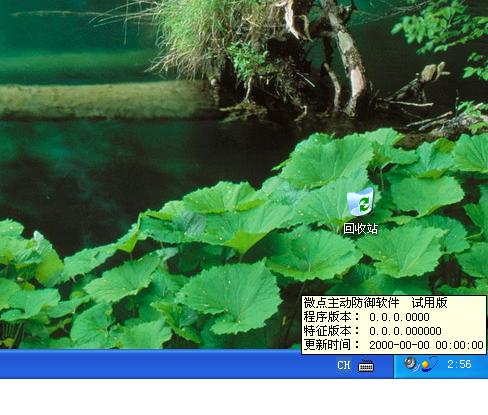Click the keyboard input method icon
488x415 pixels.
pyautogui.click(x=366, y=366)
